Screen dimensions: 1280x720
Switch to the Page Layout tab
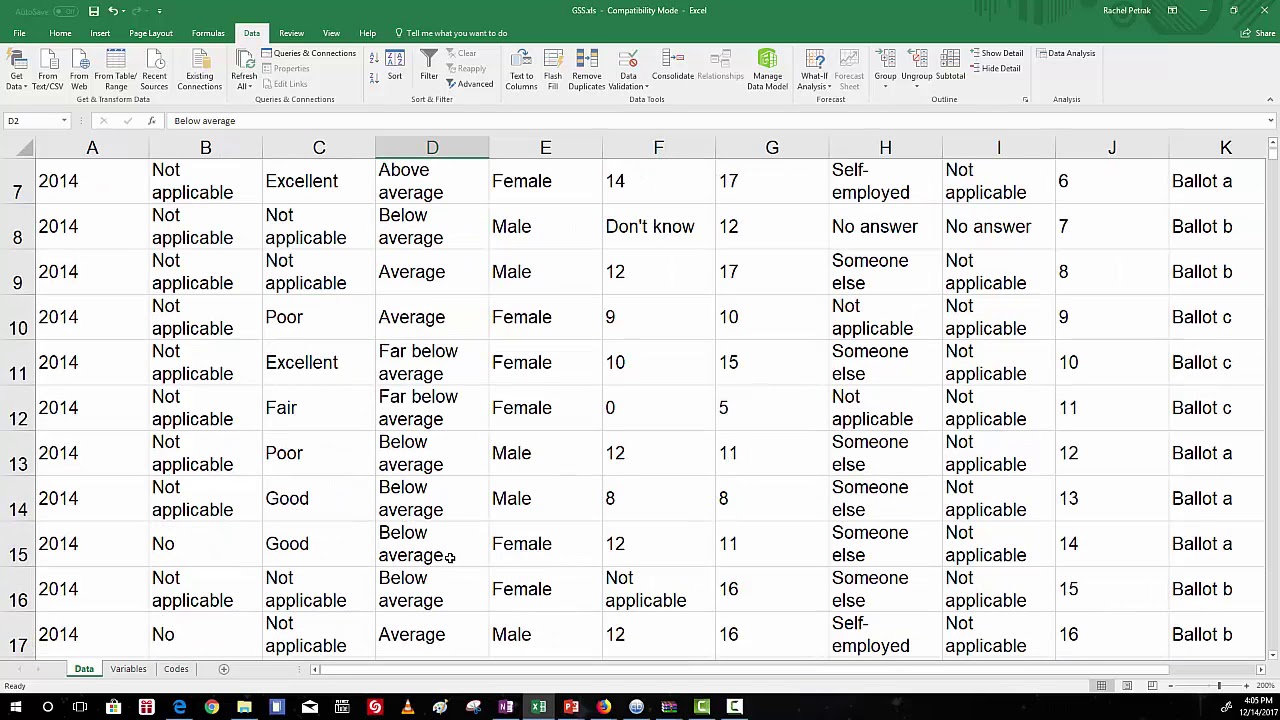click(x=151, y=33)
